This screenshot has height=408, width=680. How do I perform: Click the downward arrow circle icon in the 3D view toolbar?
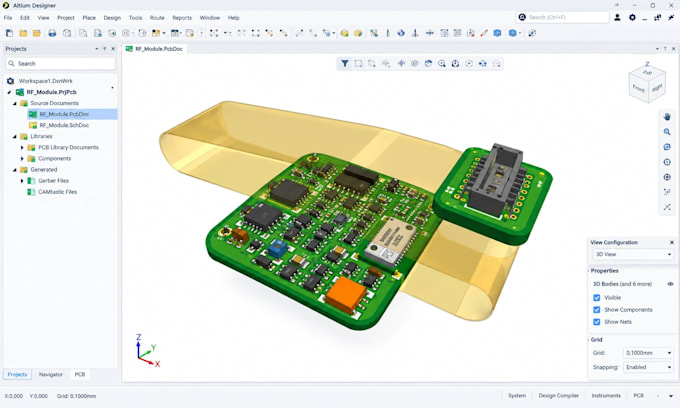coord(455,63)
